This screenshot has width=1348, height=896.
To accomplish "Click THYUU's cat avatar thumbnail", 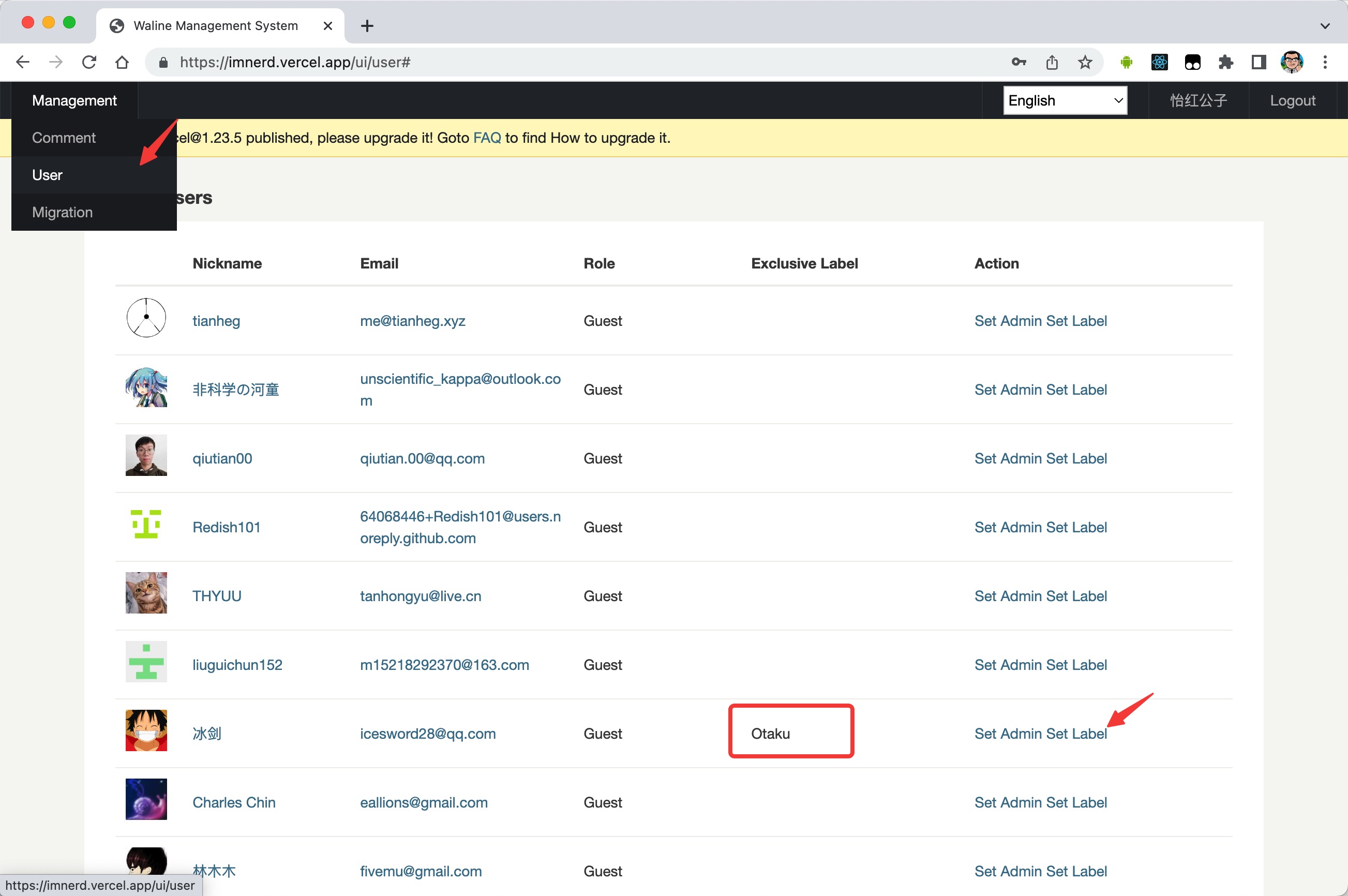I will pyautogui.click(x=146, y=593).
